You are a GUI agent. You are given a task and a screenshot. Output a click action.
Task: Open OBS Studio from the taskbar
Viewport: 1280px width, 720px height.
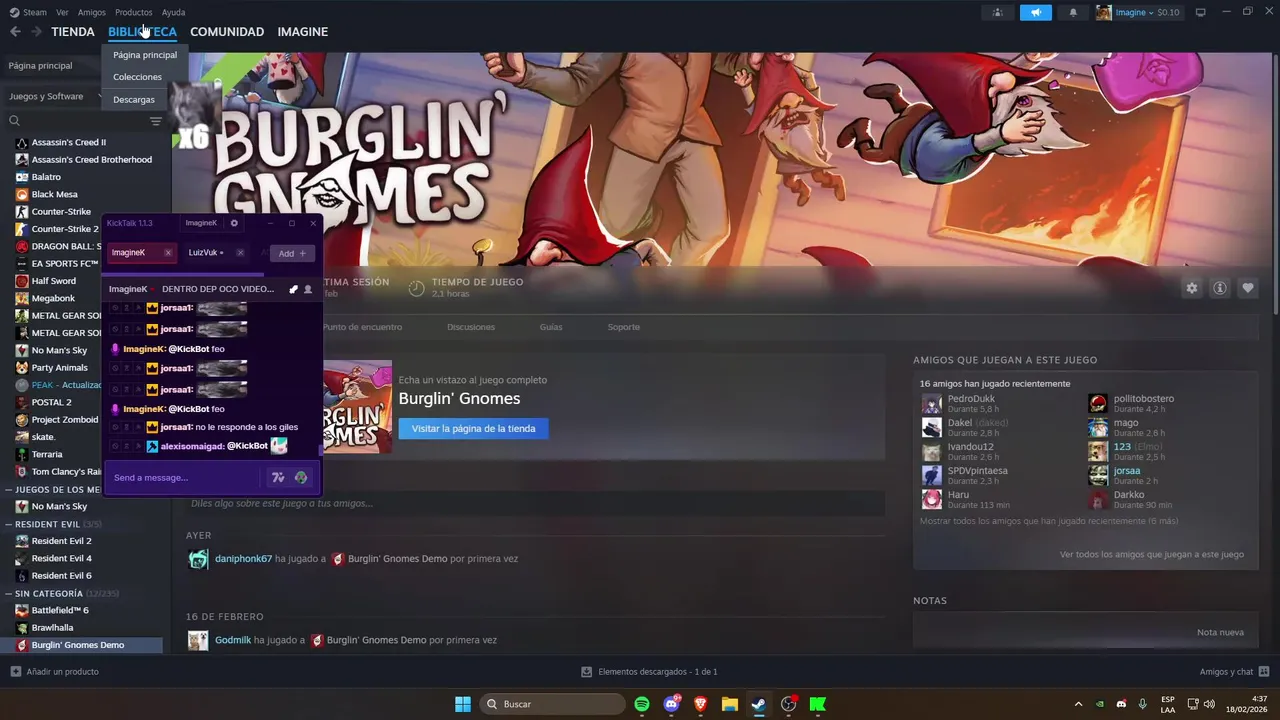788,704
